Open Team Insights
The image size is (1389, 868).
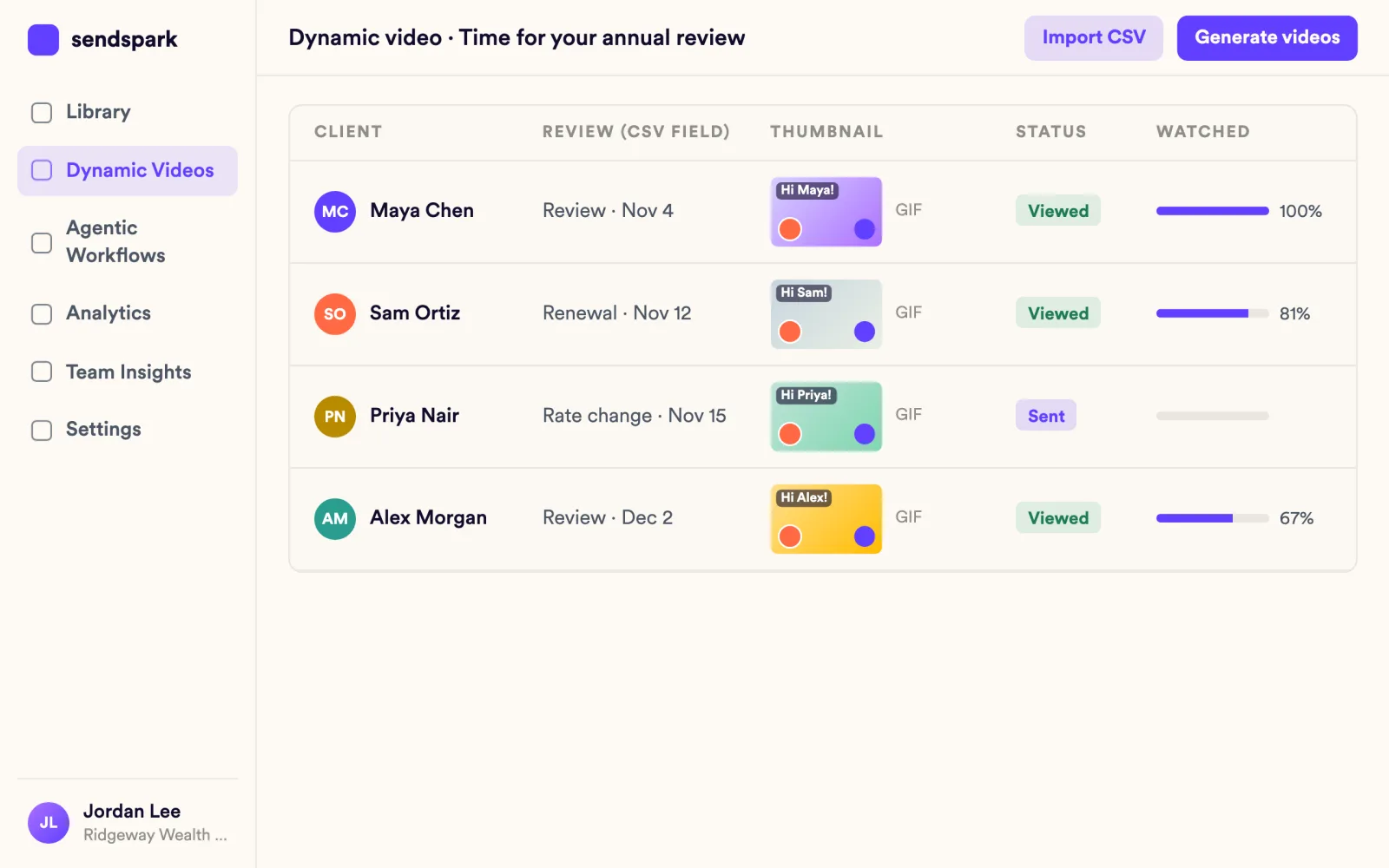[128, 372]
